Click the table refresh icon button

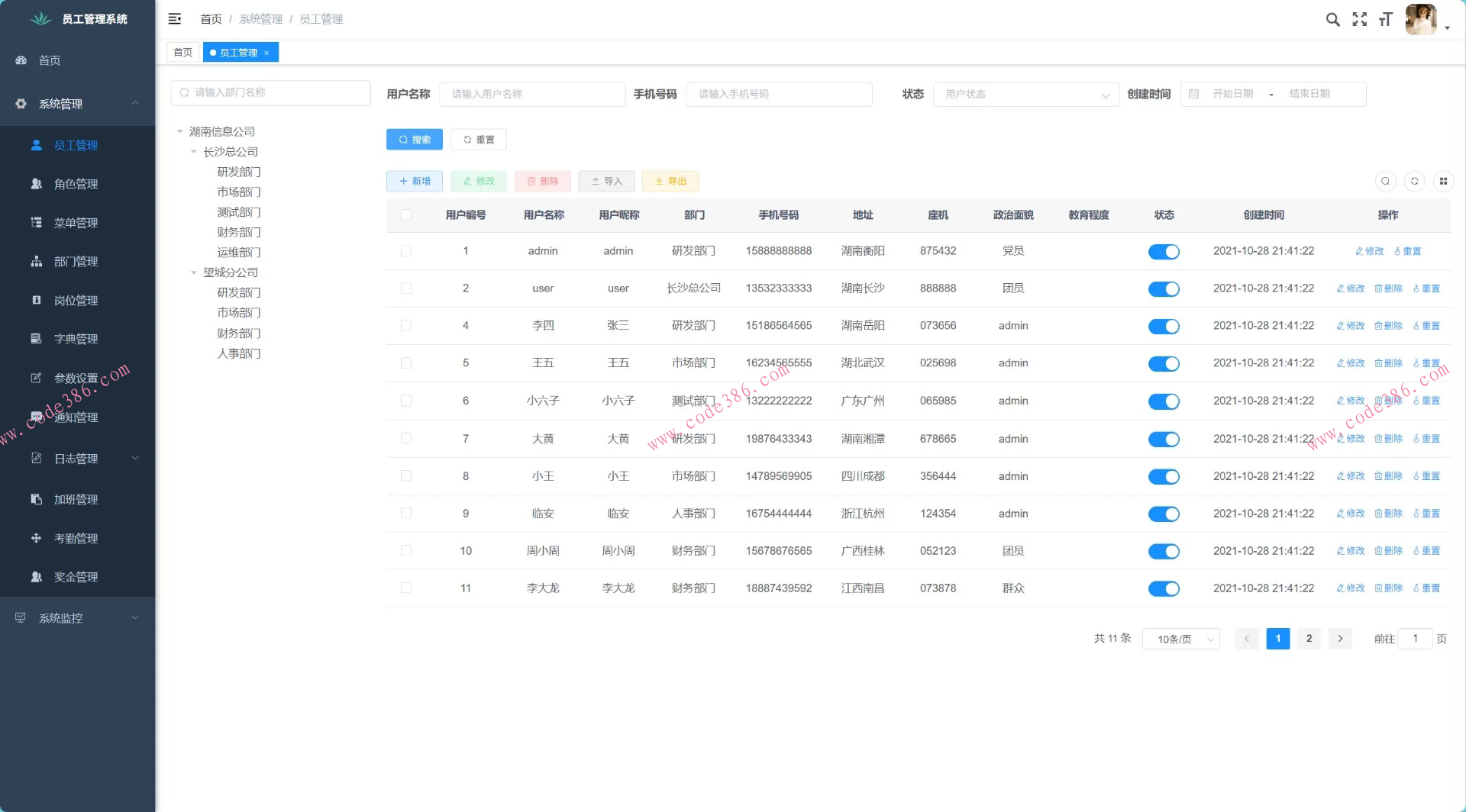click(x=1414, y=181)
